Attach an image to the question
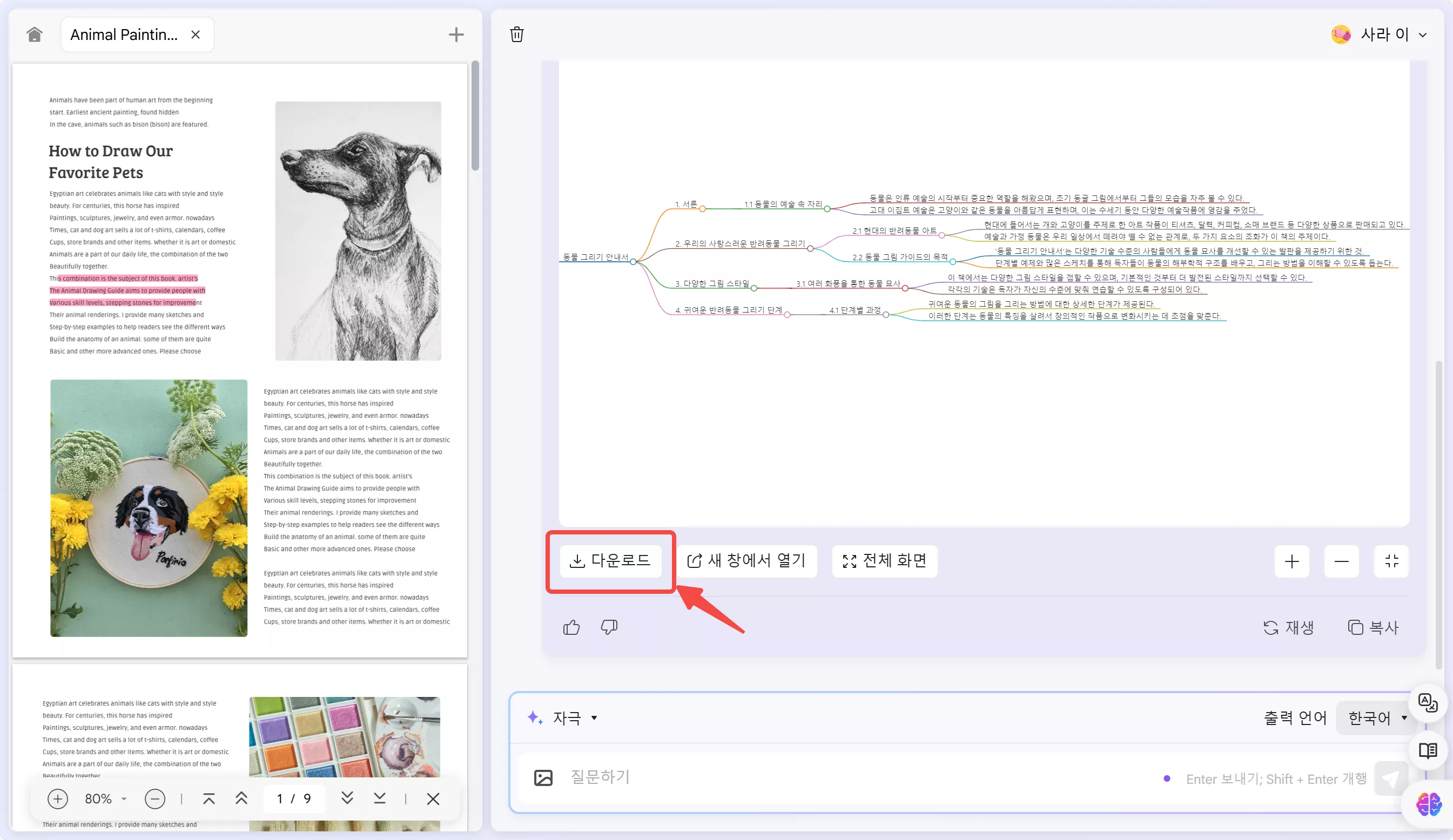1453x840 pixels. pyautogui.click(x=543, y=778)
